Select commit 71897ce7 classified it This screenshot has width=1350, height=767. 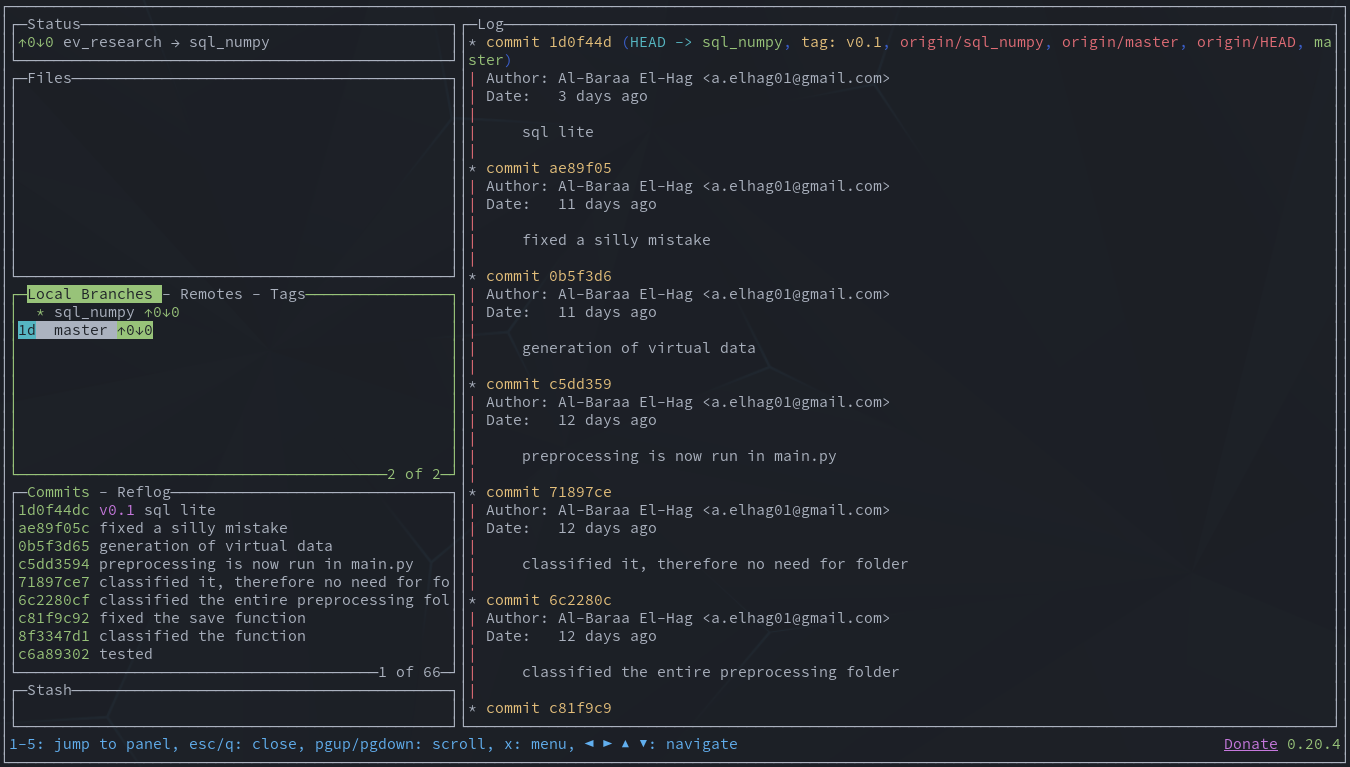coord(234,582)
